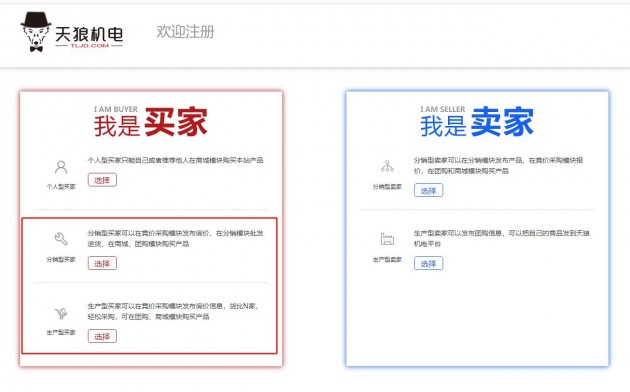Click the I AM SELLER caption
Screen dimensions: 630x392
click(x=442, y=109)
